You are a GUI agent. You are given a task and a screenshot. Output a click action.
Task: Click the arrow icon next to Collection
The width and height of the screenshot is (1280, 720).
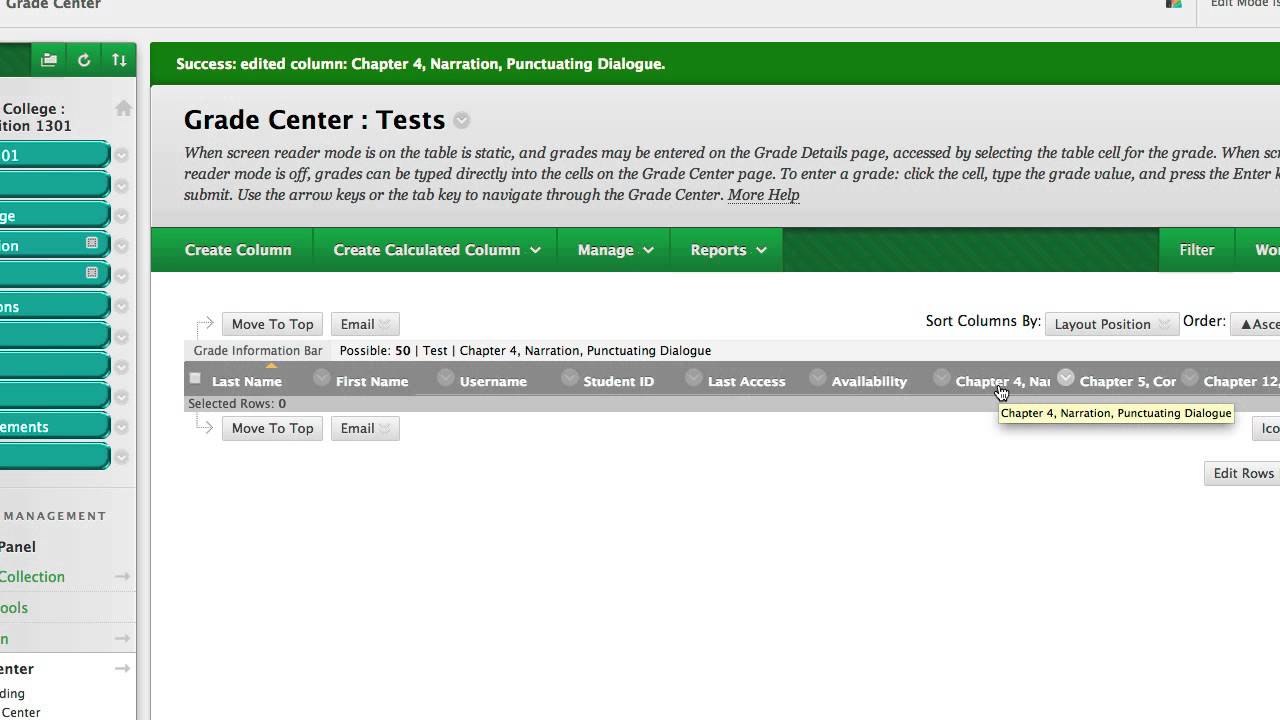click(x=122, y=577)
